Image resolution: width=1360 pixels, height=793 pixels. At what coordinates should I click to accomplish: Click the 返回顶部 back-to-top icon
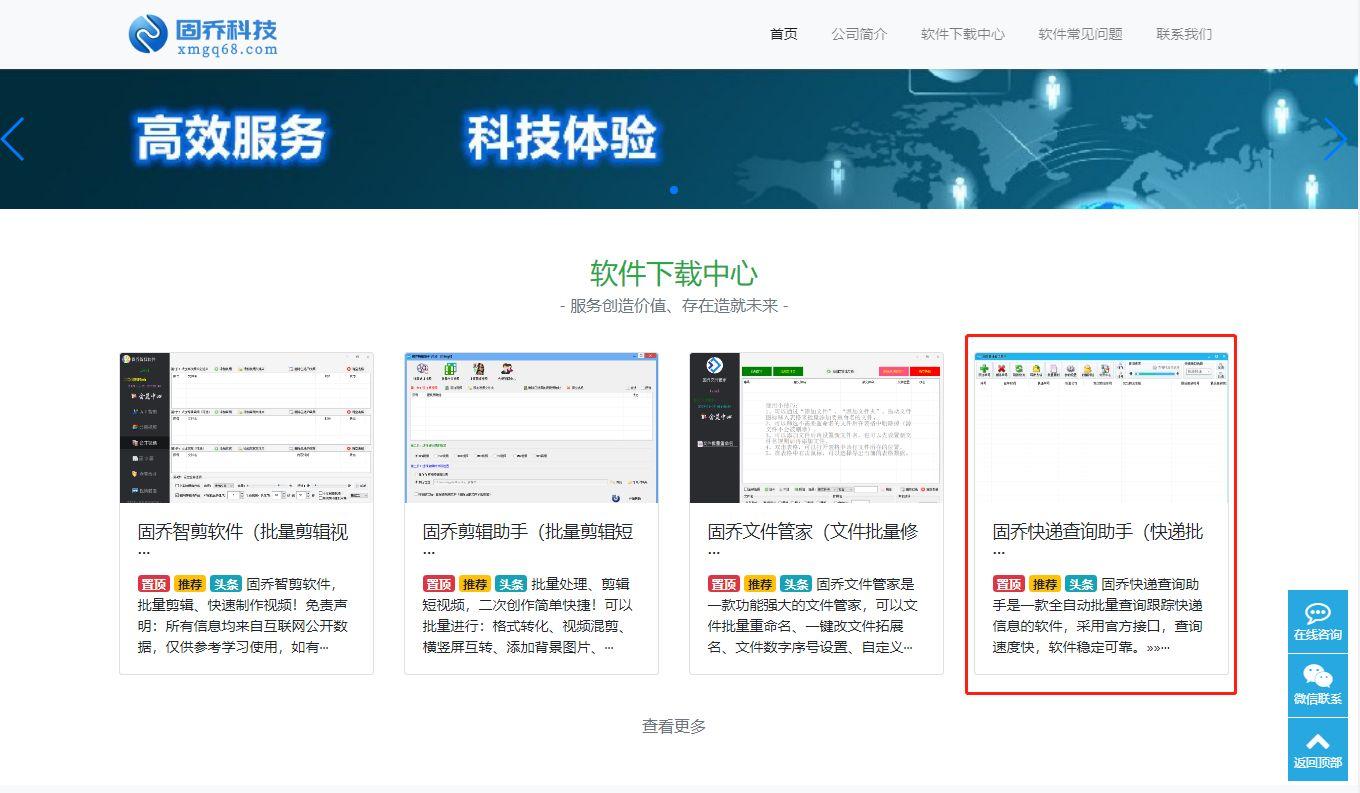point(1317,748)
